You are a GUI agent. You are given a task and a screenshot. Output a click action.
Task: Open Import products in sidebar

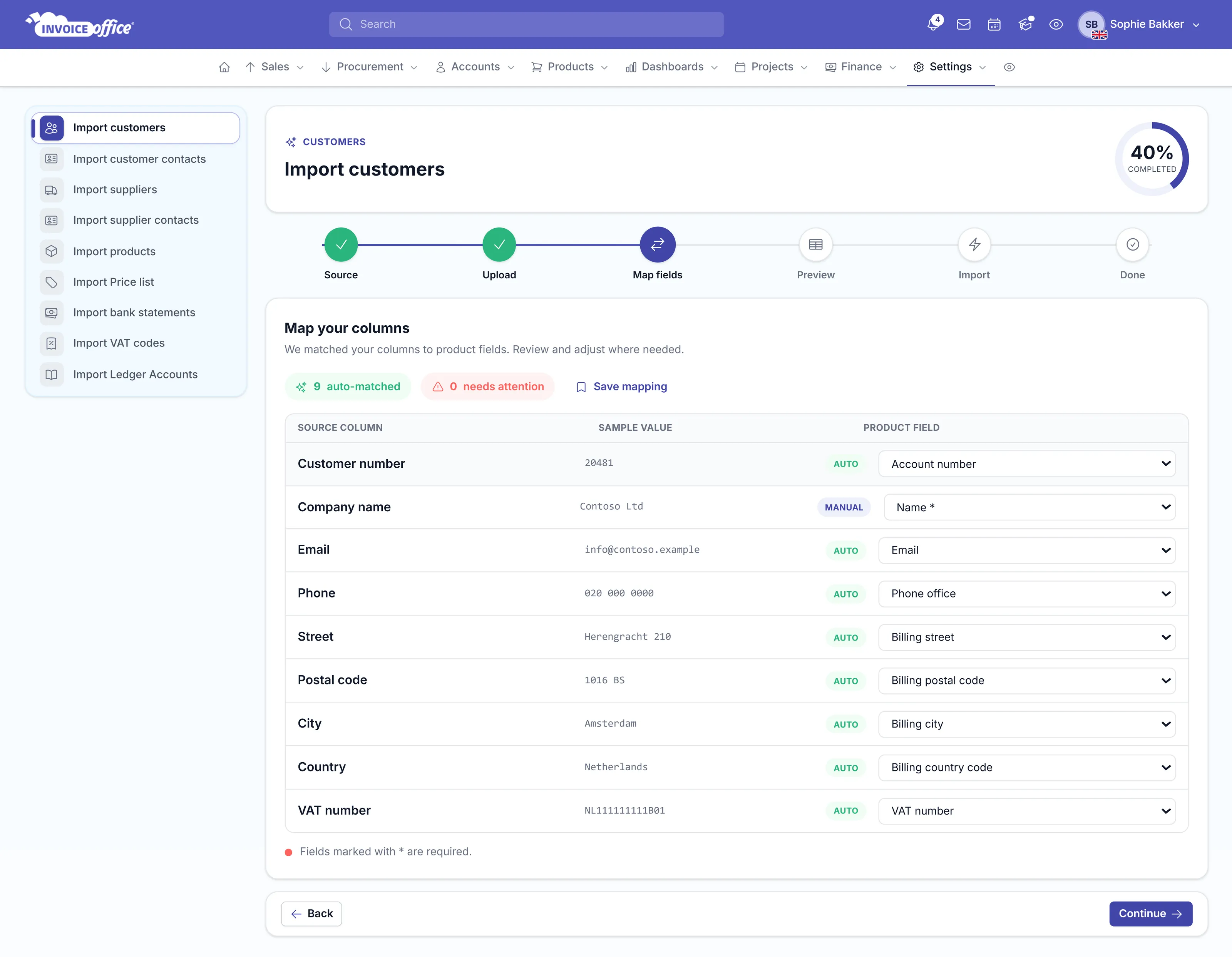click(136, 251)
